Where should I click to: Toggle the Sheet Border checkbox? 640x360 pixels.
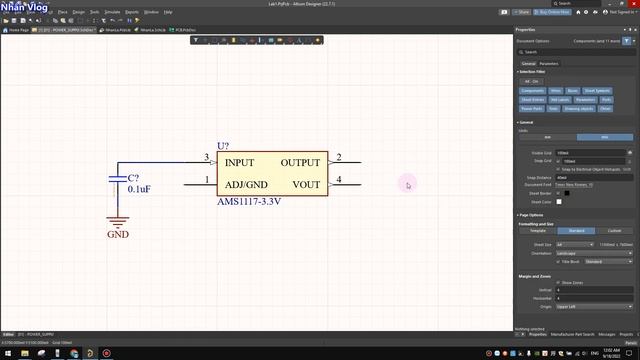pos(558,193)
